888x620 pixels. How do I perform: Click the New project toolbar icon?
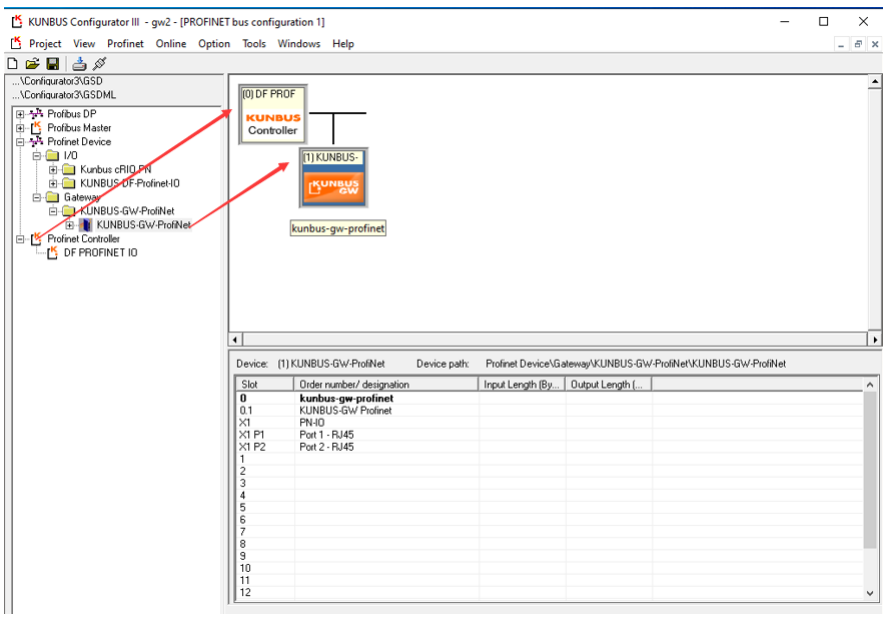[12, 64]
